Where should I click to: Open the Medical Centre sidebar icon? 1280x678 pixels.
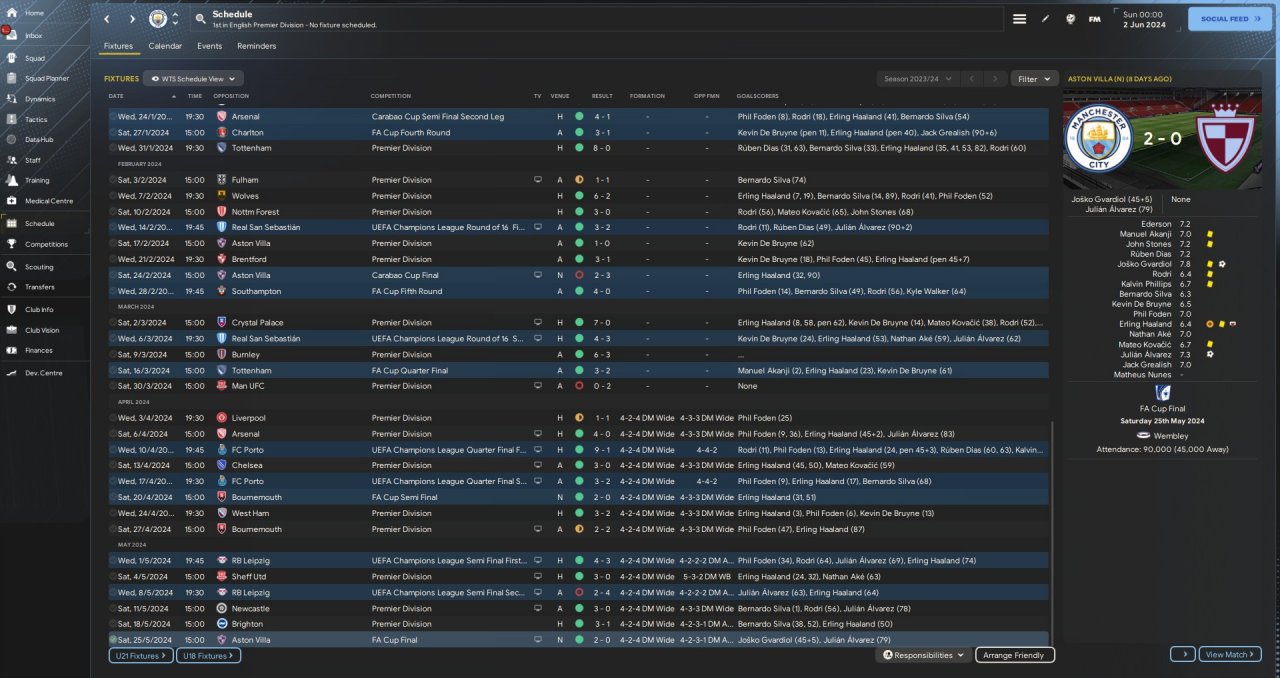pos(13,201)
